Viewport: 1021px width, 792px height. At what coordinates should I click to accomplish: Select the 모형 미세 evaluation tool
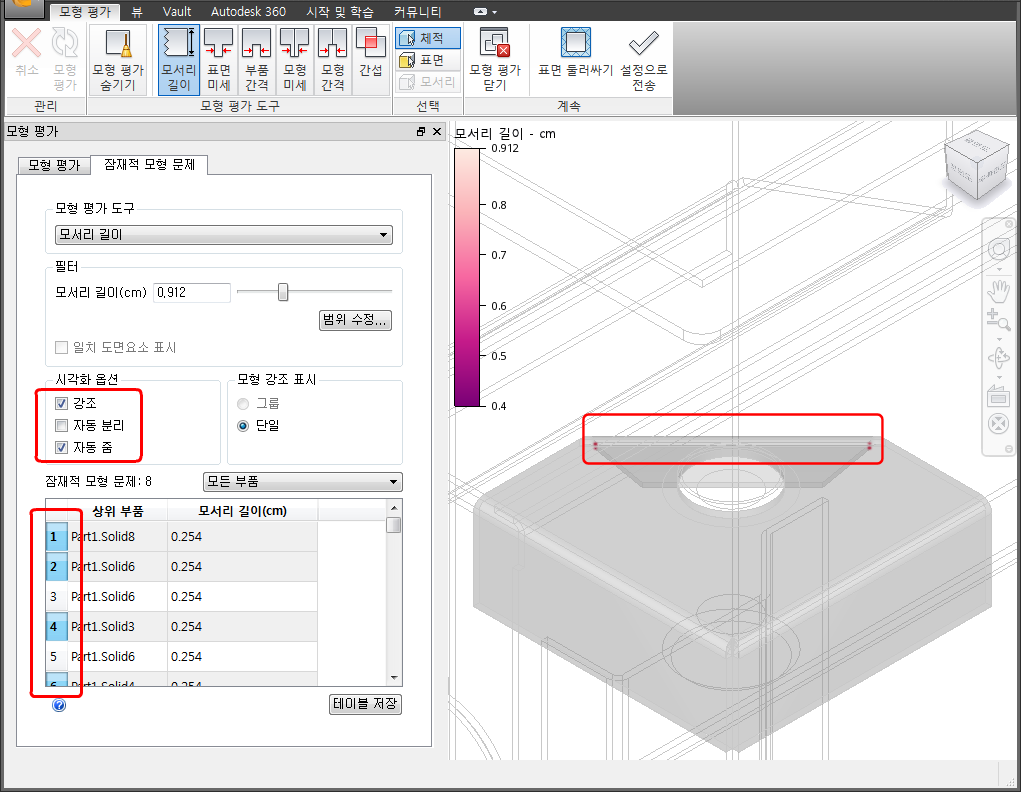(294, 60)
